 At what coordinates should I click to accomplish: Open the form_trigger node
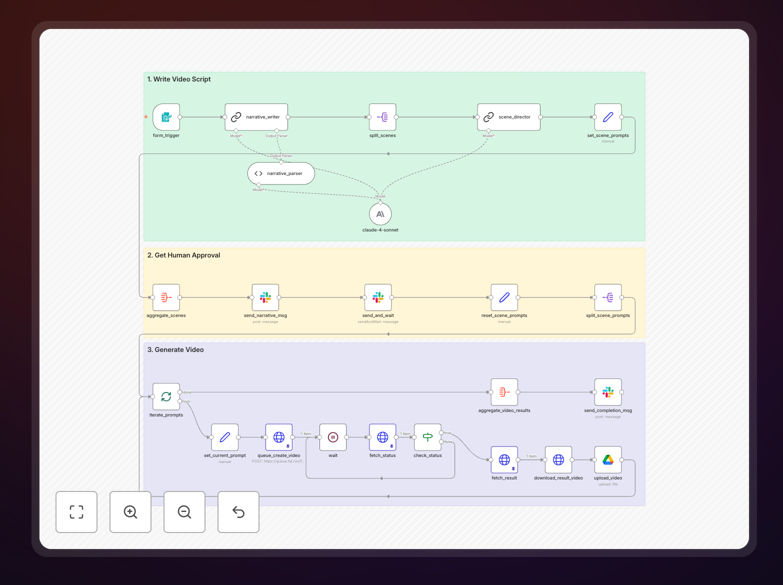[x=166, y=117]
